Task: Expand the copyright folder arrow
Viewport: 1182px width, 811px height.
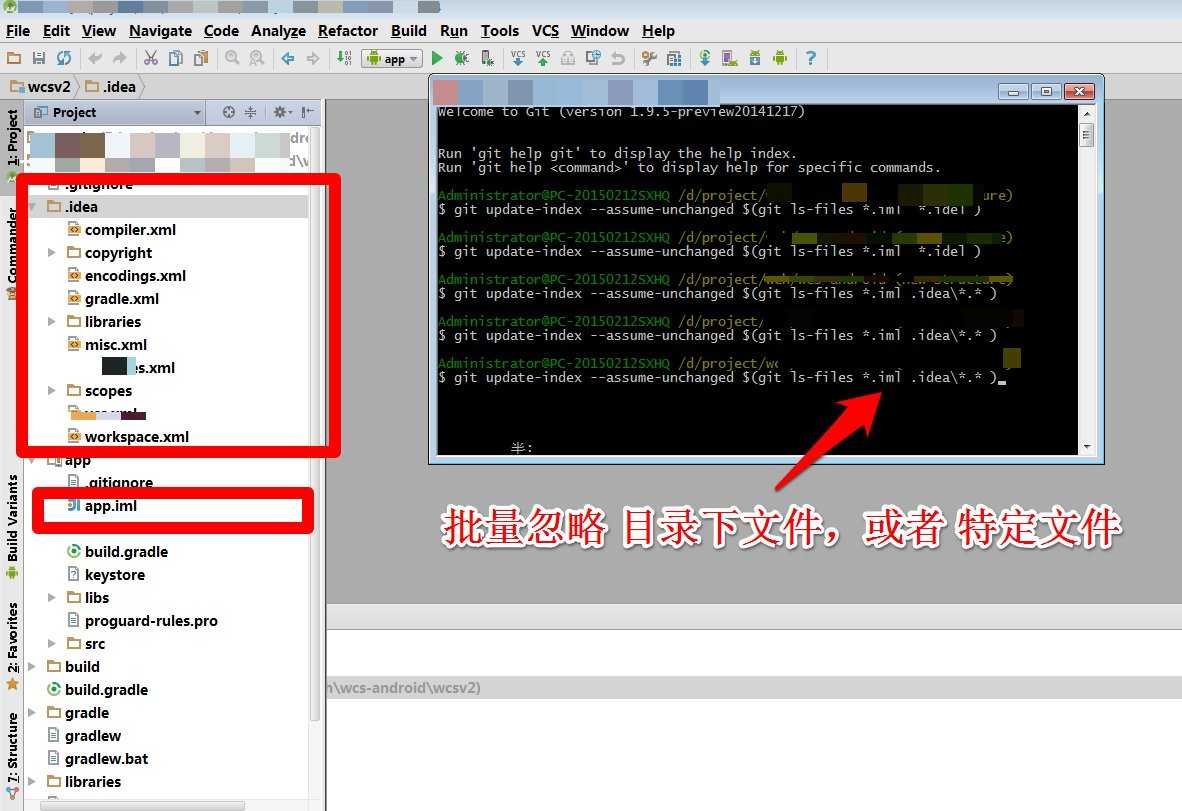Action: pos(51,252)
